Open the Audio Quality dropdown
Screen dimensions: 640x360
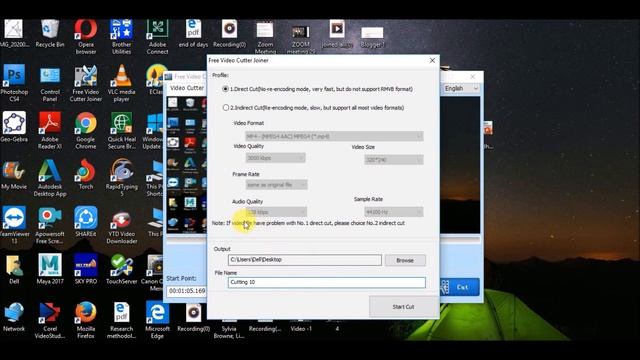[276, 212]
